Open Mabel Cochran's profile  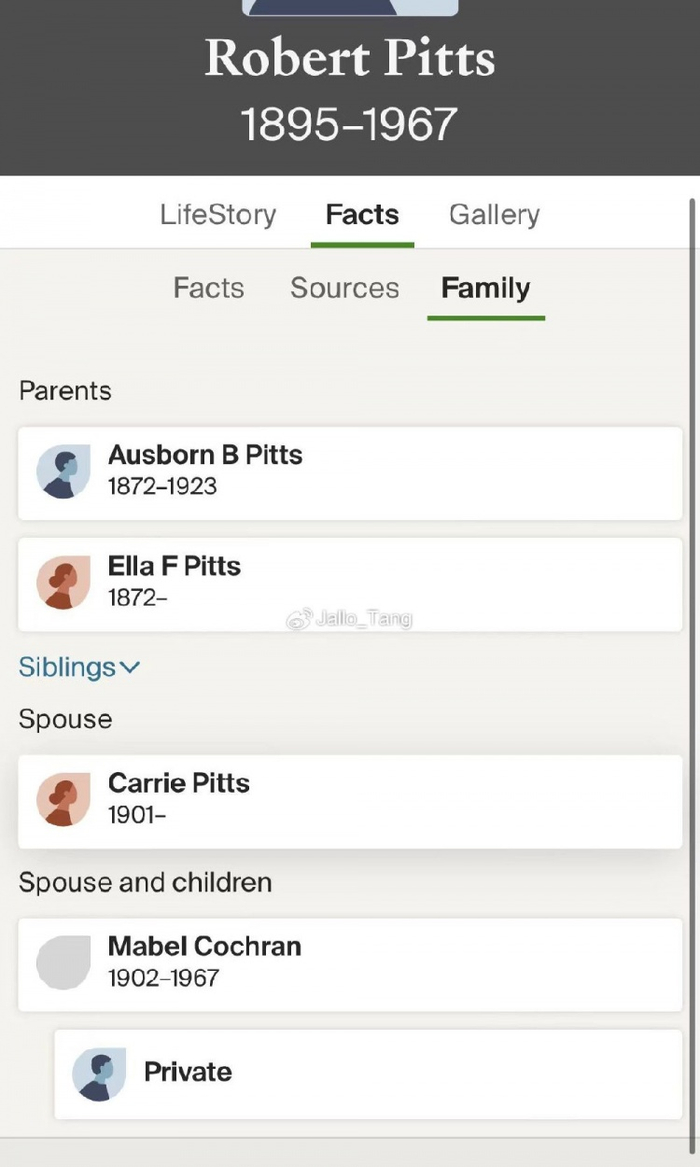pos(350,963)
